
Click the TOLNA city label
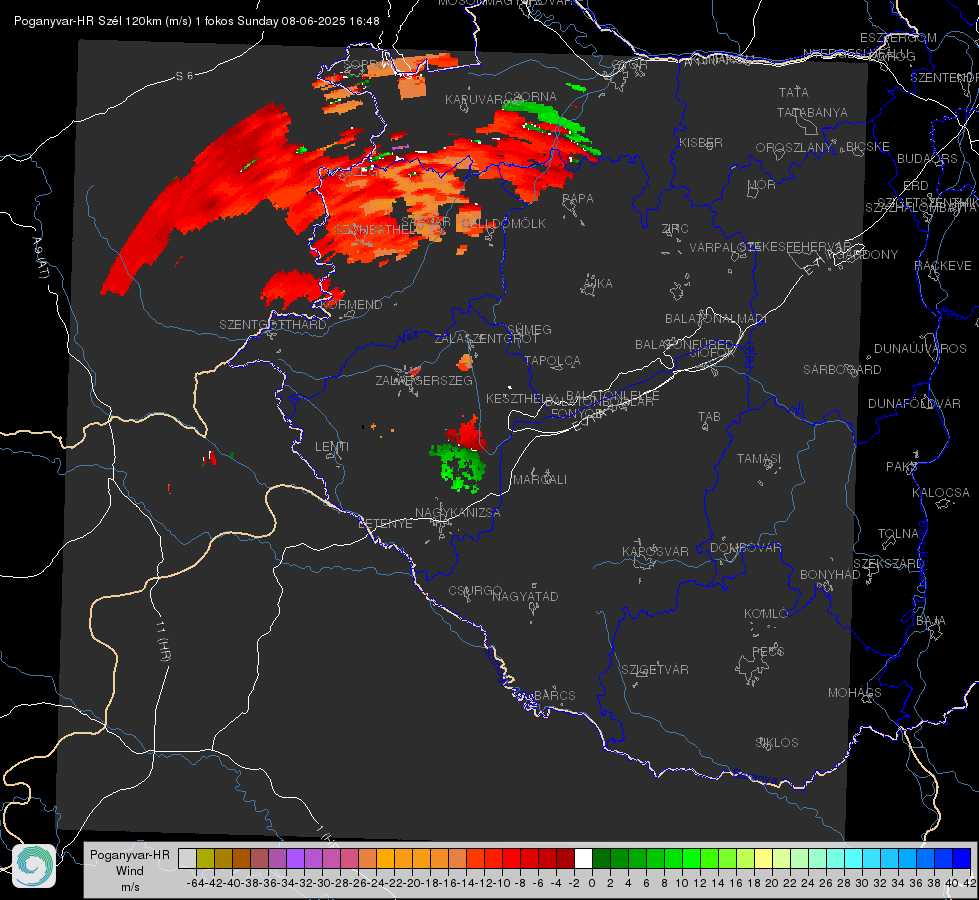[898, 534]
